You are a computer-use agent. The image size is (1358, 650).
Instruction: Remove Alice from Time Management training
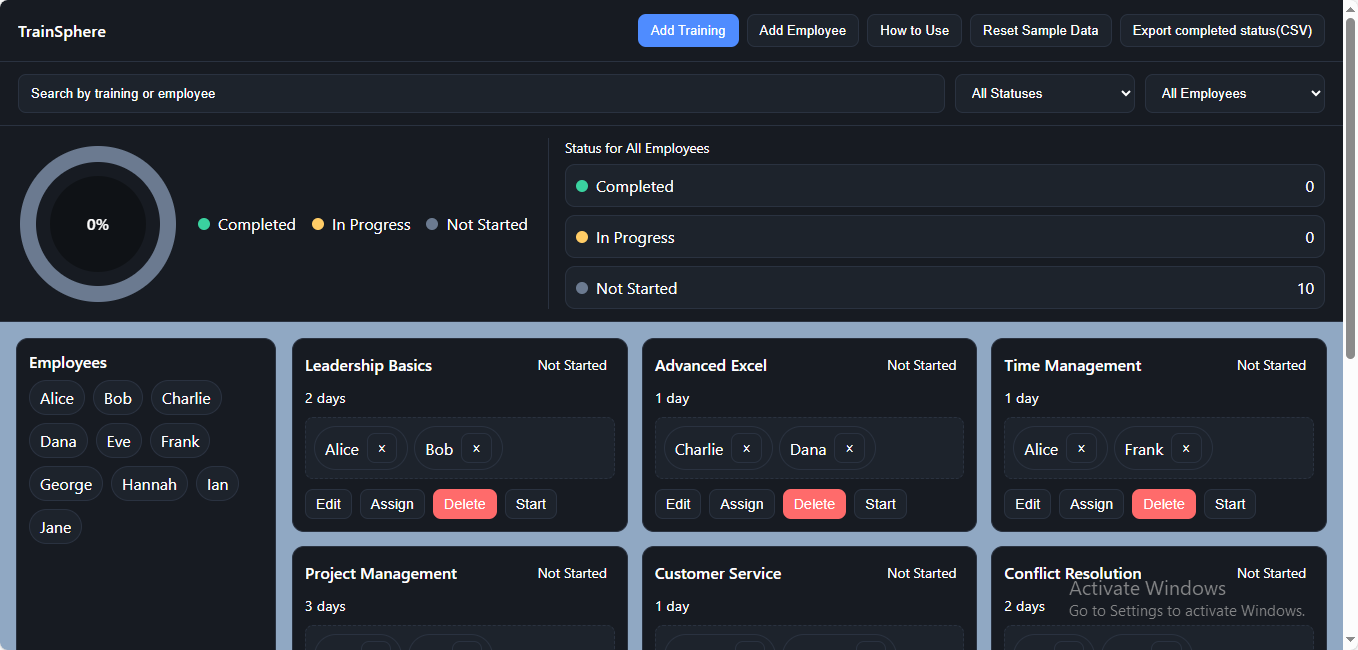pos(1080,449)
